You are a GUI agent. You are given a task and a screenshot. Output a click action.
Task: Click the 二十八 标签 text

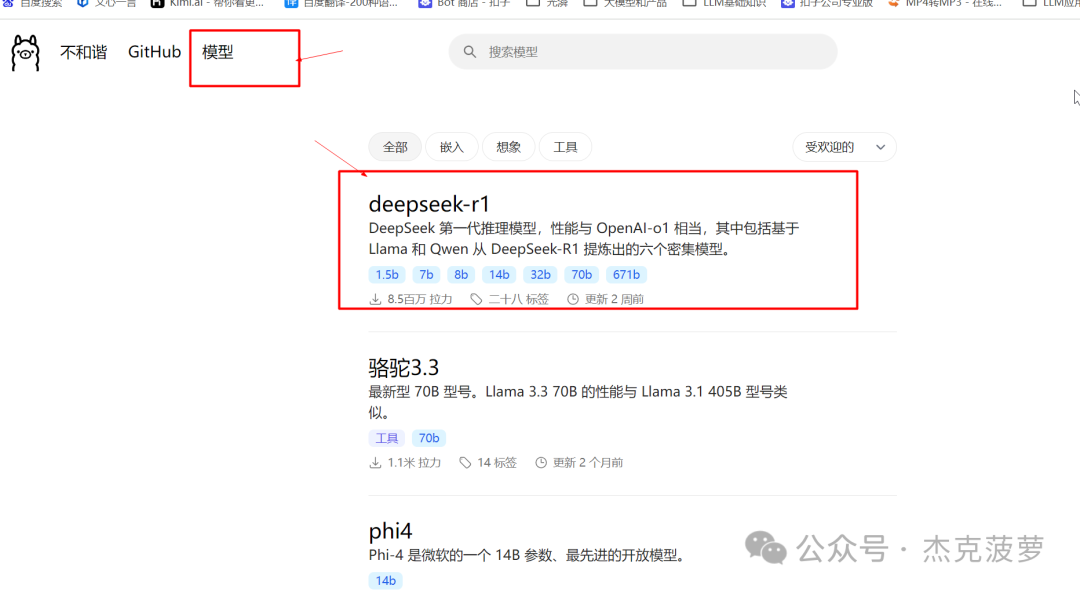(519, 299)
